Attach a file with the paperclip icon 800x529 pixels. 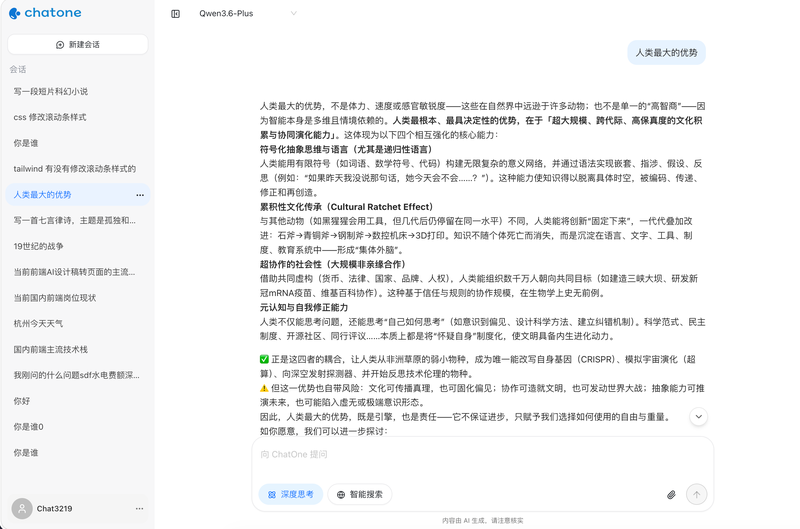coord(671,494)
